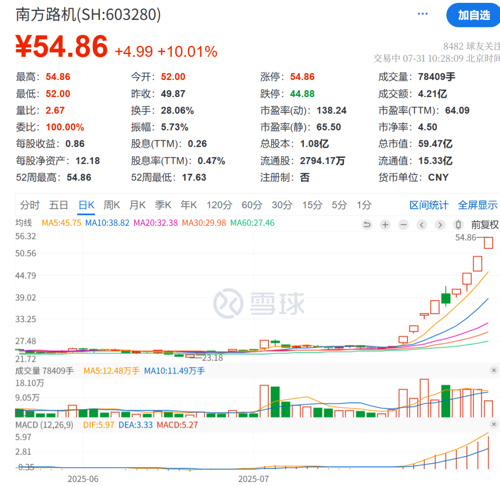Click the volume MA5:12.48万手 label
This screenshot has height=486, width=500.
(x=111, y=371)
